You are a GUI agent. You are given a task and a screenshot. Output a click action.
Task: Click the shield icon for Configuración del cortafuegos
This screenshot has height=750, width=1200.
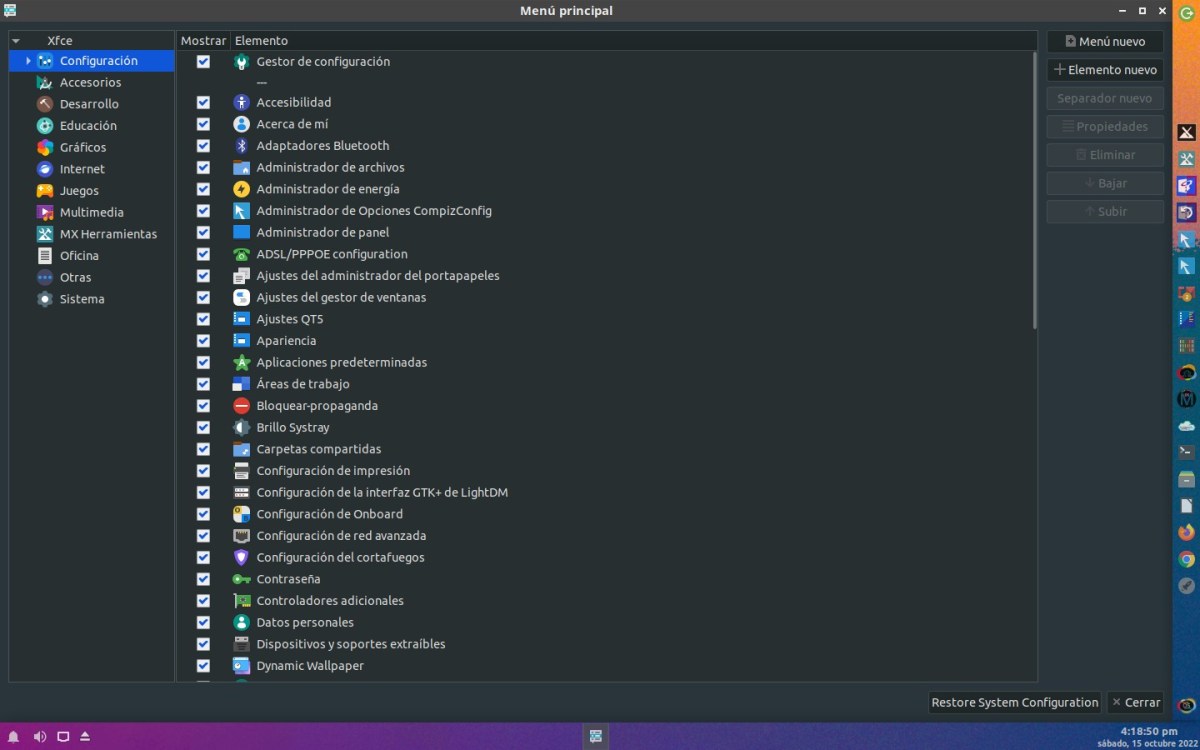coord(241,558)
